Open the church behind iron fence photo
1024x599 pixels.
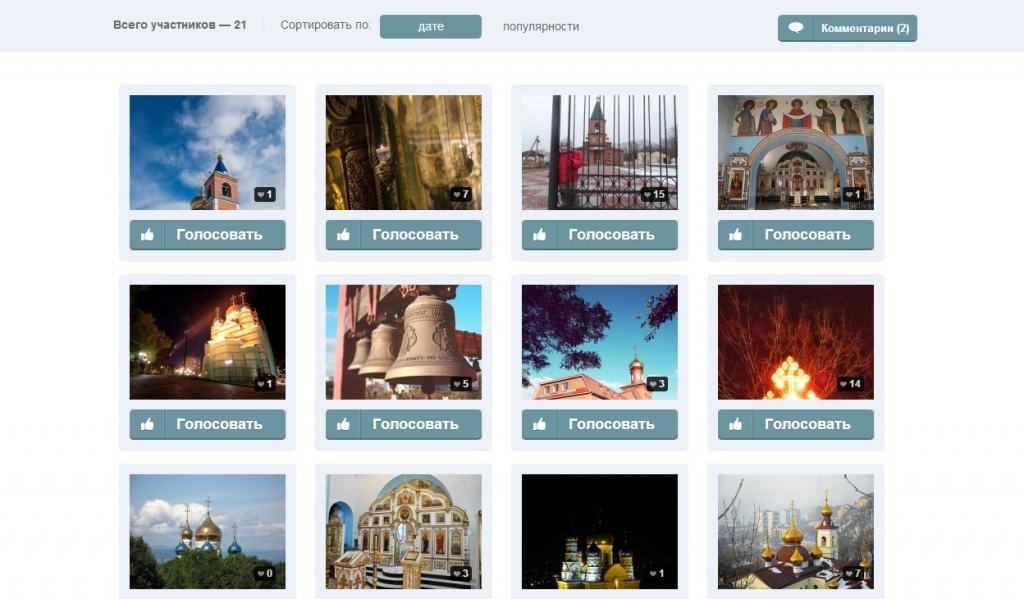[x=599, y=150]
